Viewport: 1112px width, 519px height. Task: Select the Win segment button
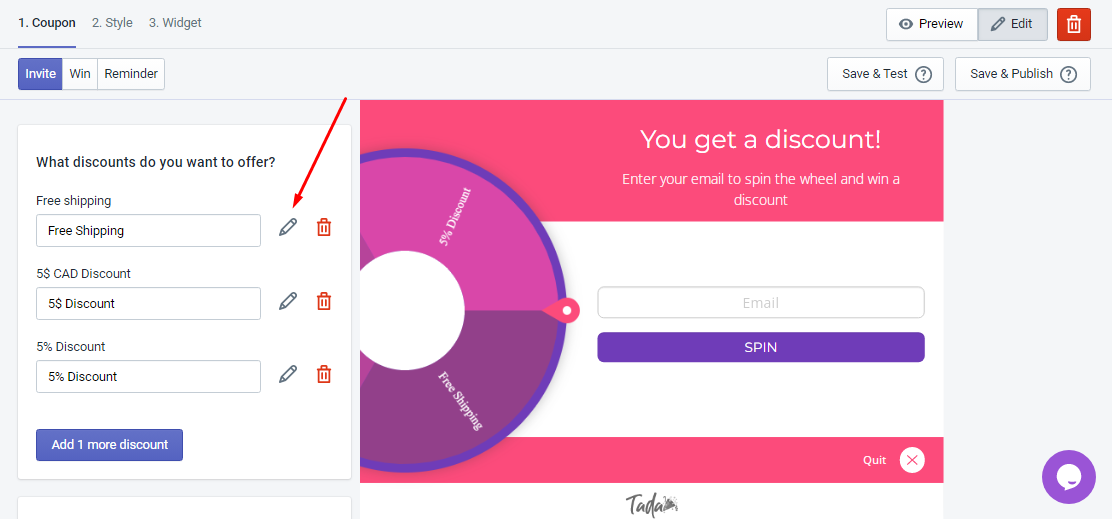tap(80, 74)
